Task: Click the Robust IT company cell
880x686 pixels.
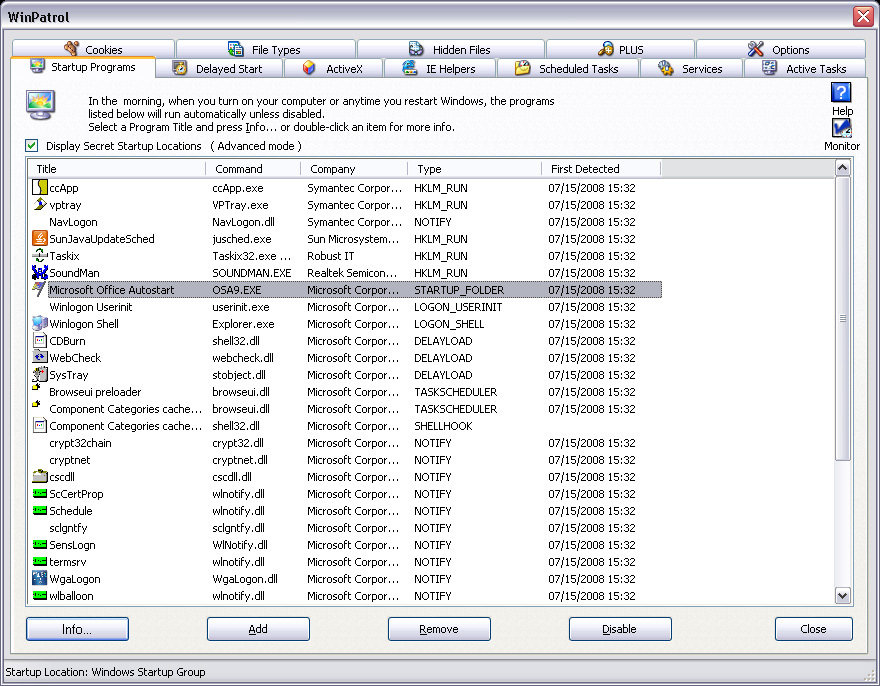Action: [331, 255]
